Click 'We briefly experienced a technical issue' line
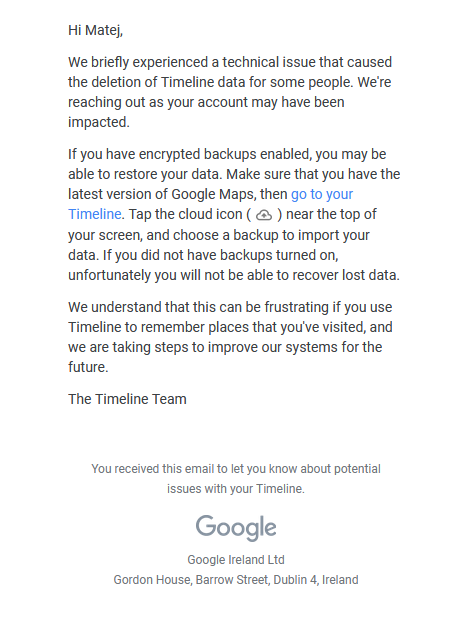Image resolution: width=473 pixels, height=617 pixels. [x=230, y=62]
